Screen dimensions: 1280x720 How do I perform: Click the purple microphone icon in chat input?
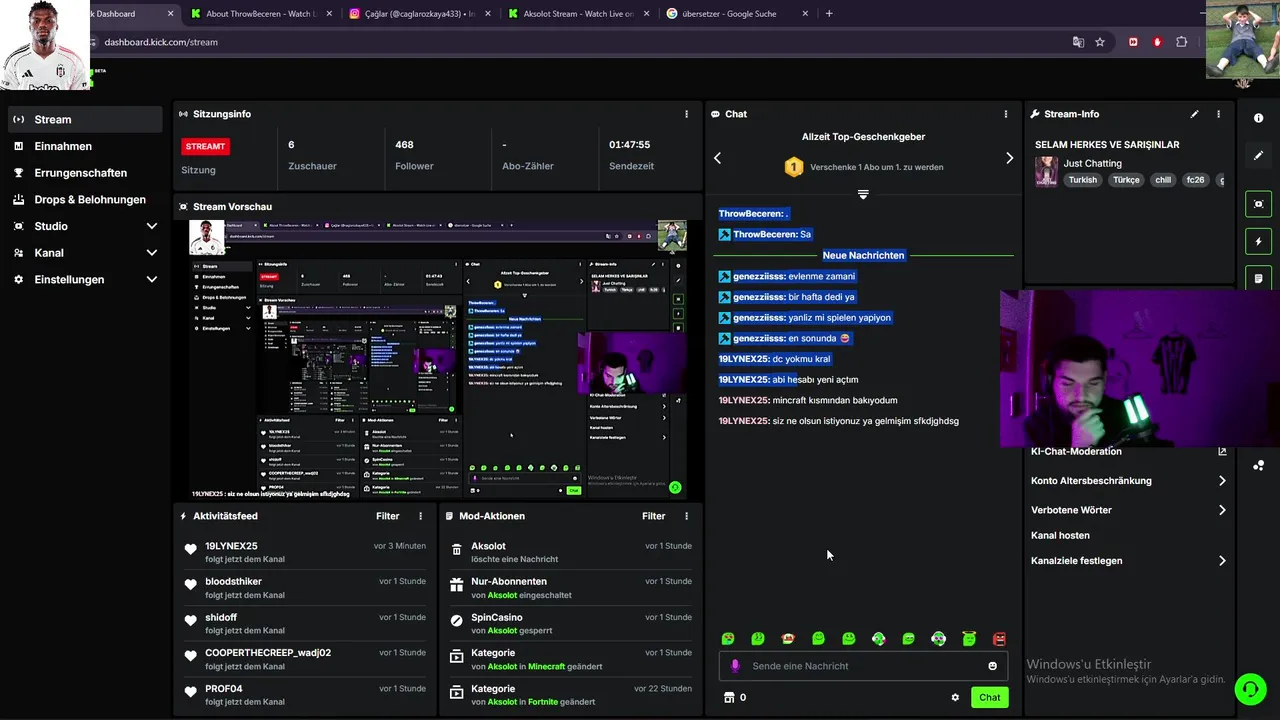735,666
